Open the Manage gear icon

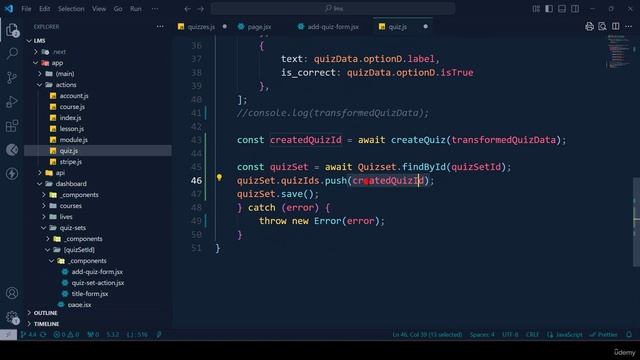point(12,317)
